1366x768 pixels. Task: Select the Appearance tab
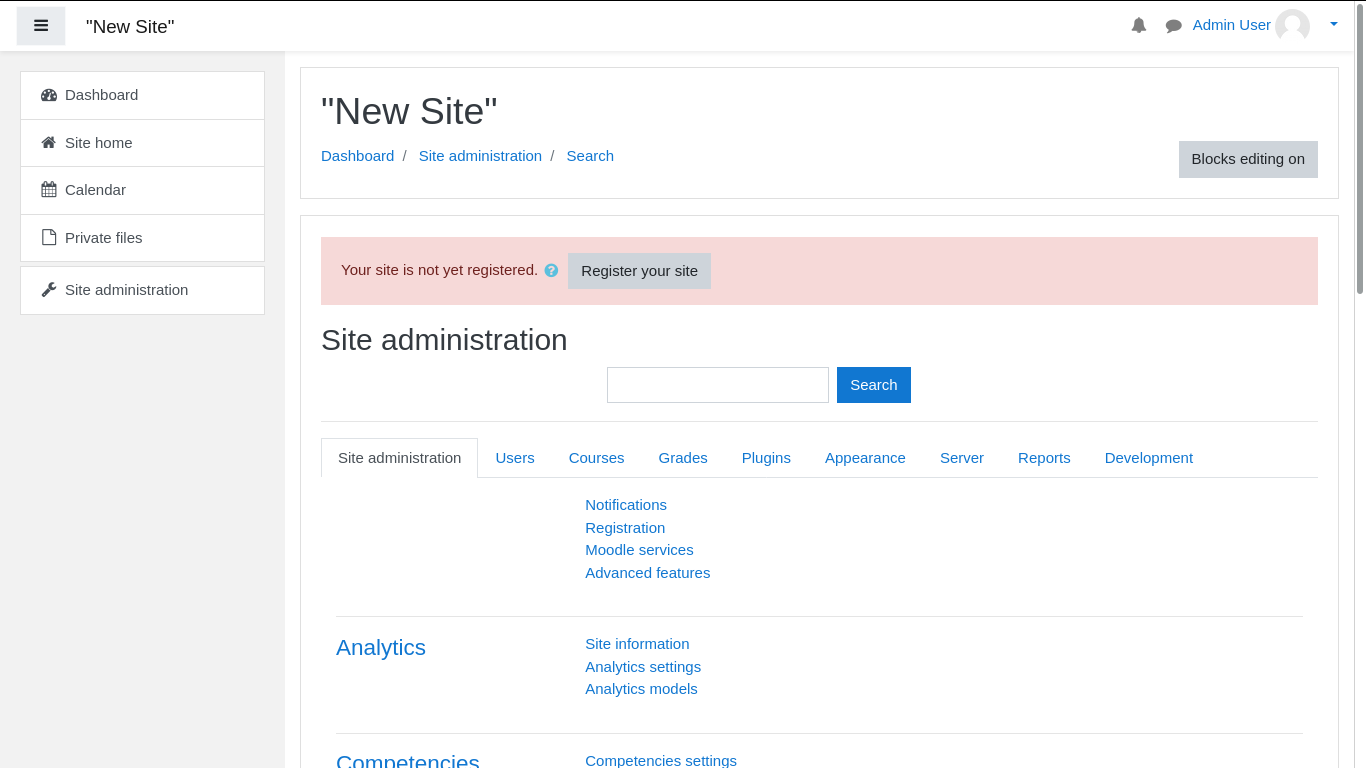click(x=865, y=458)
